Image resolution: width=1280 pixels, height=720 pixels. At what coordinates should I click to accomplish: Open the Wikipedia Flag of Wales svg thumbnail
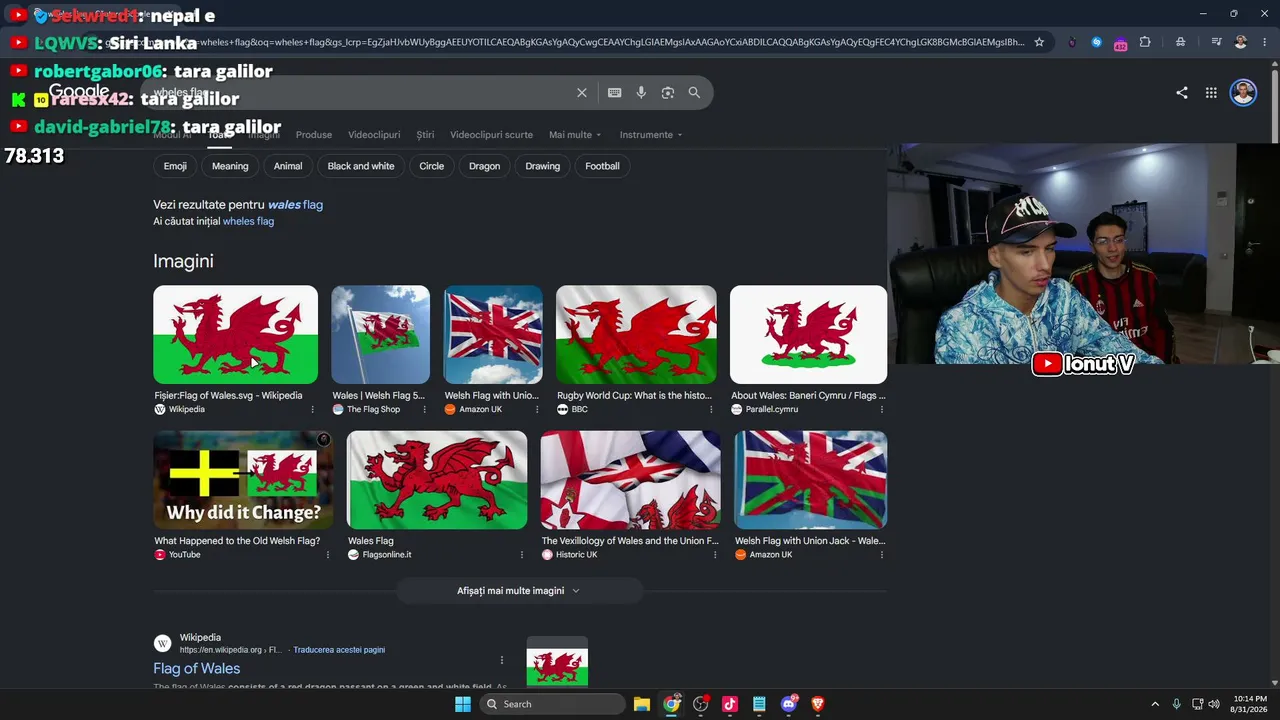235,335
